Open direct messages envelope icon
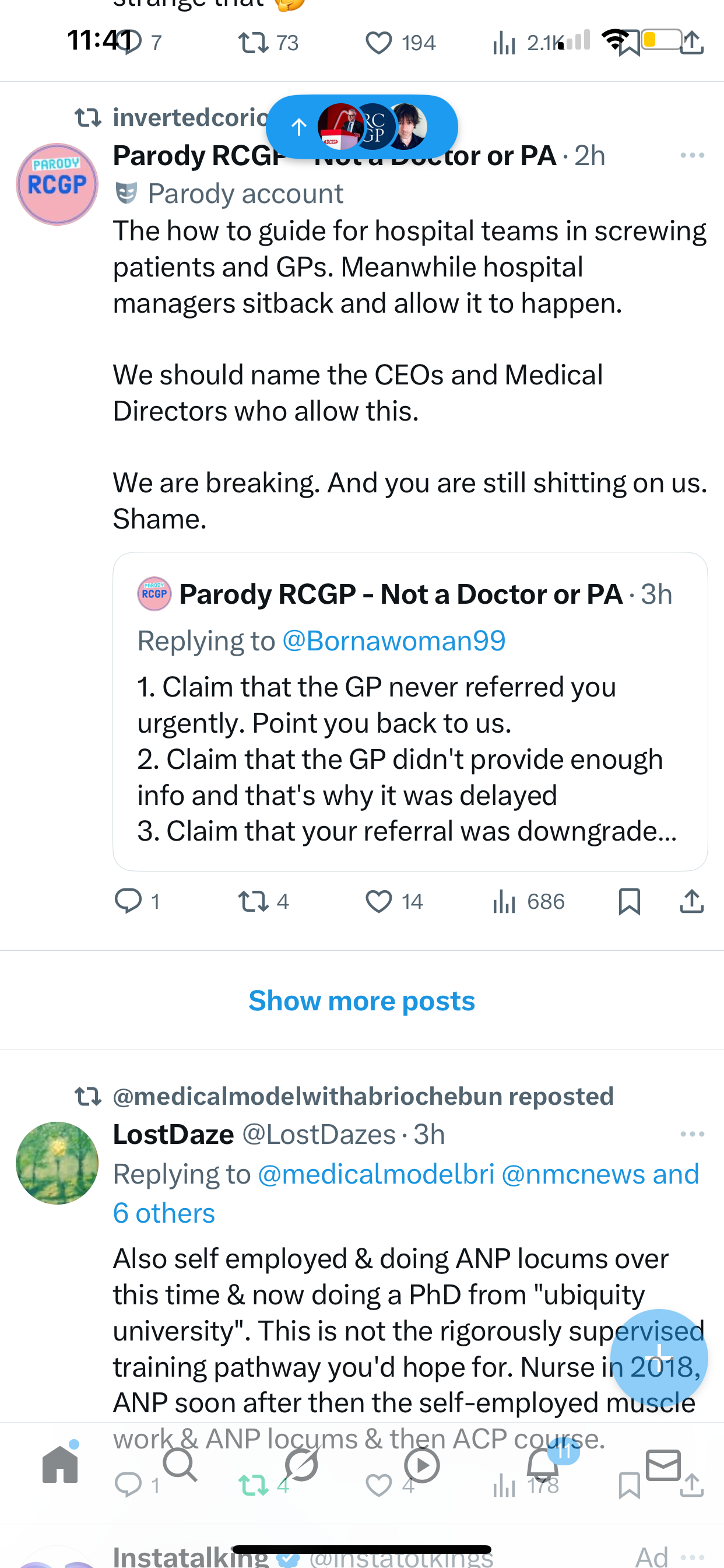The width and height of the screenshot is (724, 1568). click(x=663, y=1464)
